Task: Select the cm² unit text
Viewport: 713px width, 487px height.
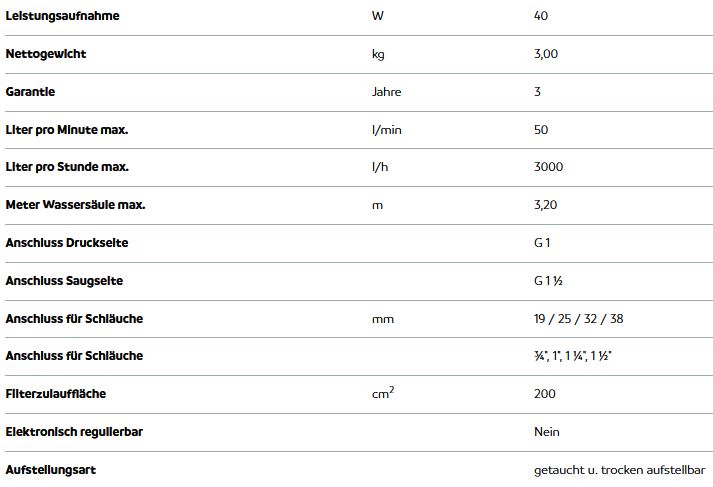Action: click(x=383, y=392)
